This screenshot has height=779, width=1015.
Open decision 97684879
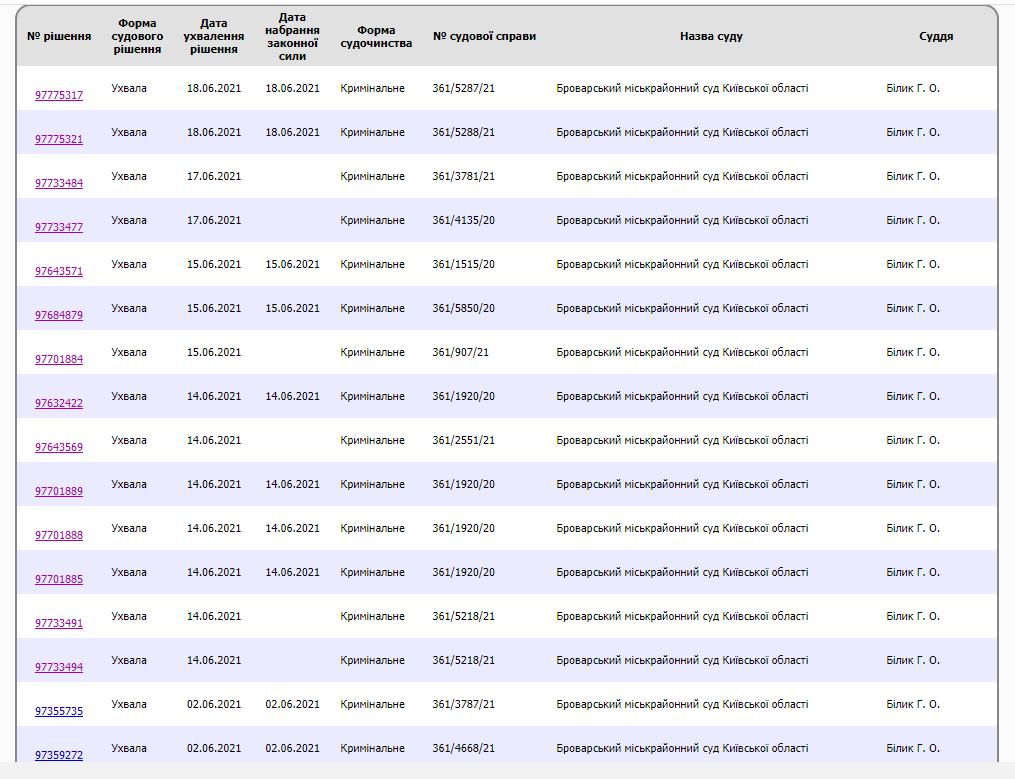(x=59, y=316)
